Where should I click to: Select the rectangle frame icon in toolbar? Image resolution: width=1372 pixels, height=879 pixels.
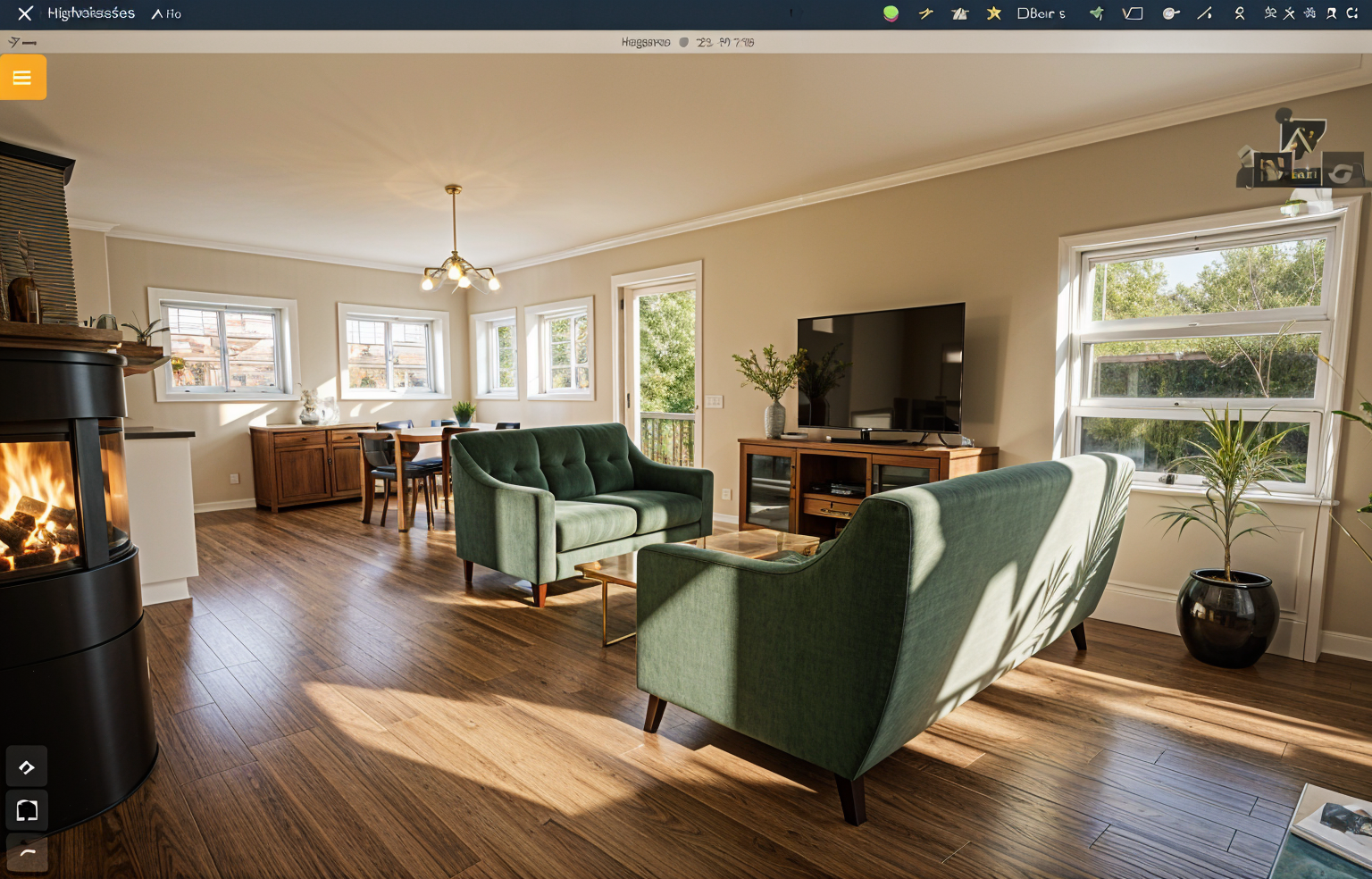[1133, 13]
